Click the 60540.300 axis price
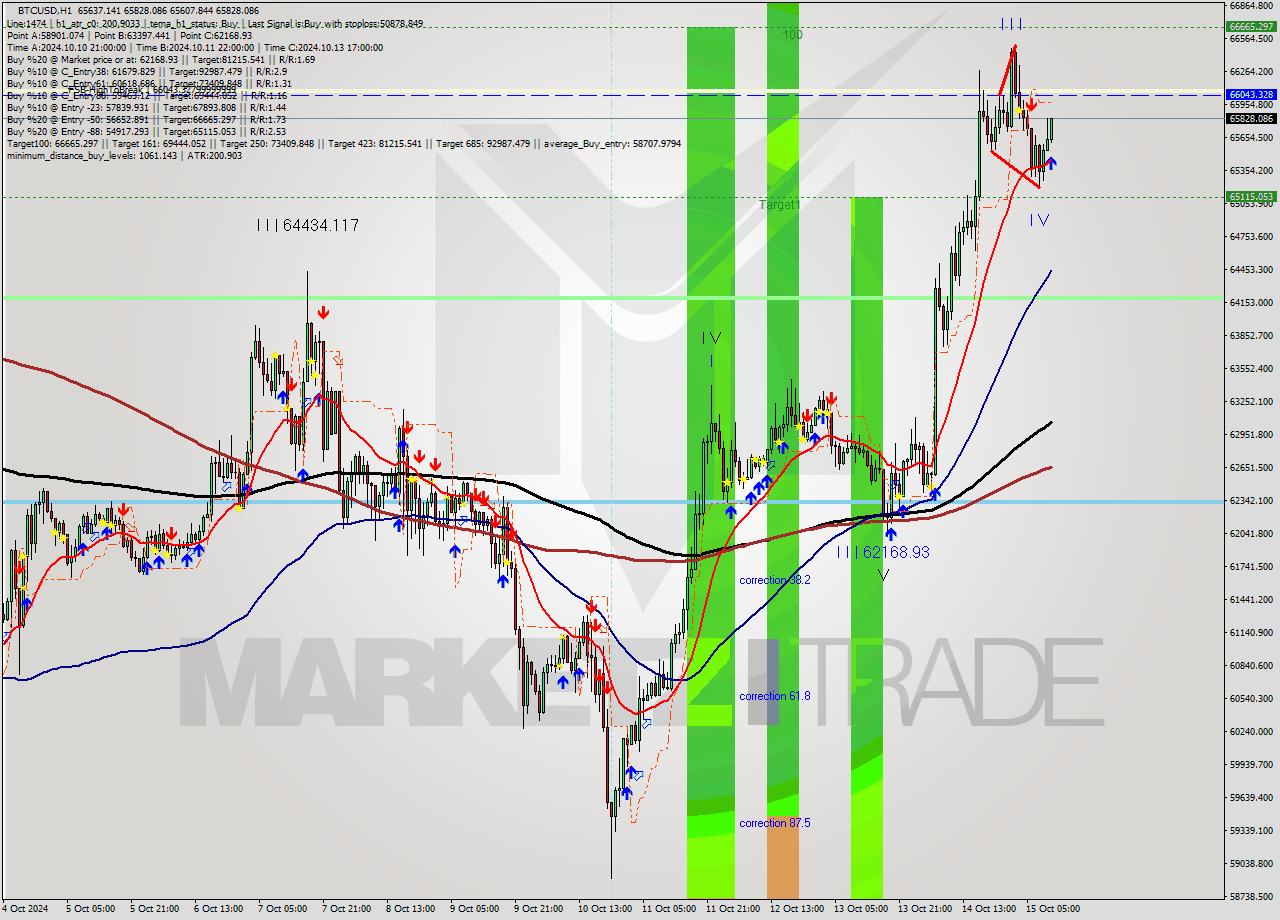Image resolution: width=1280 pixels, height=920 pixels. pos(1251,698)
